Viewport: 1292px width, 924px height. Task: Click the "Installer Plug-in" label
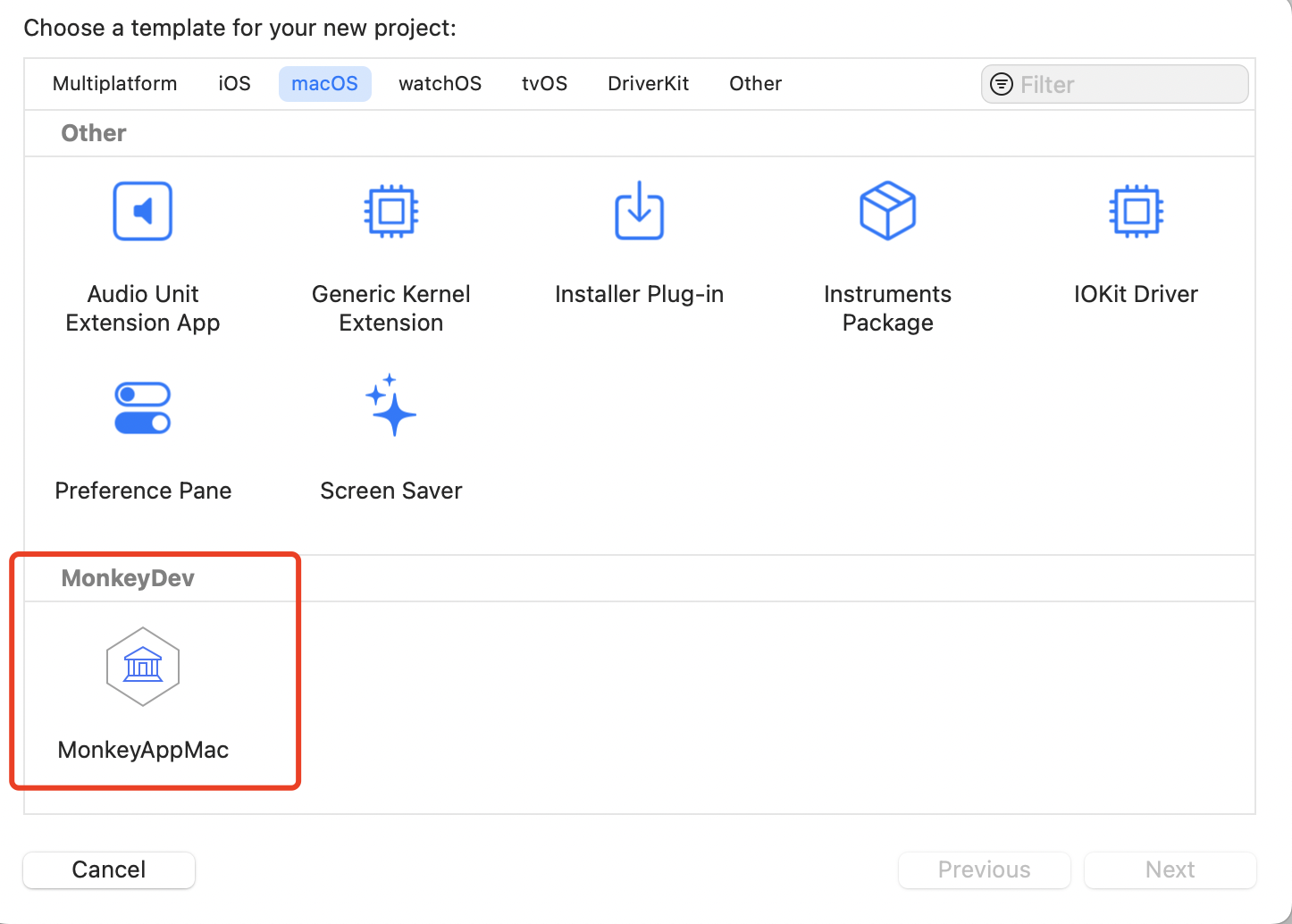tap(639, 294)
